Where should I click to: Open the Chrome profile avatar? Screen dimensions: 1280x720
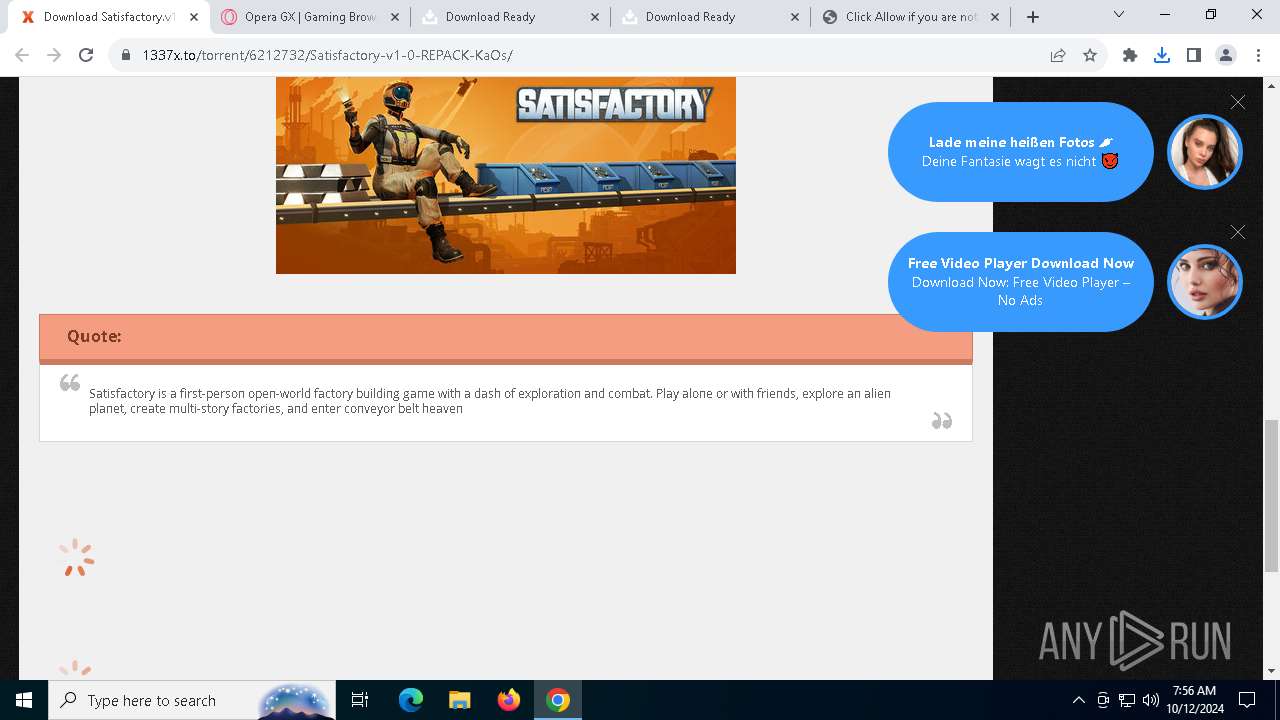[1226, 55]
